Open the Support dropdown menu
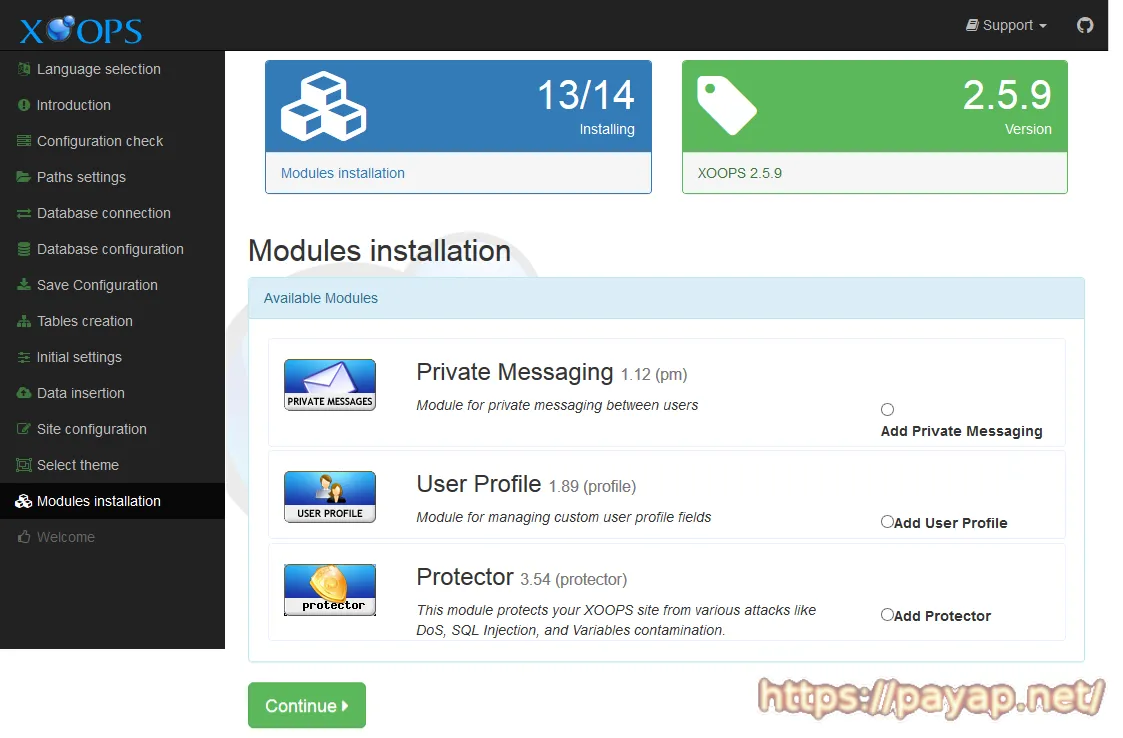The width and height of the screenshot is (1123, 738). pos(1006,25)
